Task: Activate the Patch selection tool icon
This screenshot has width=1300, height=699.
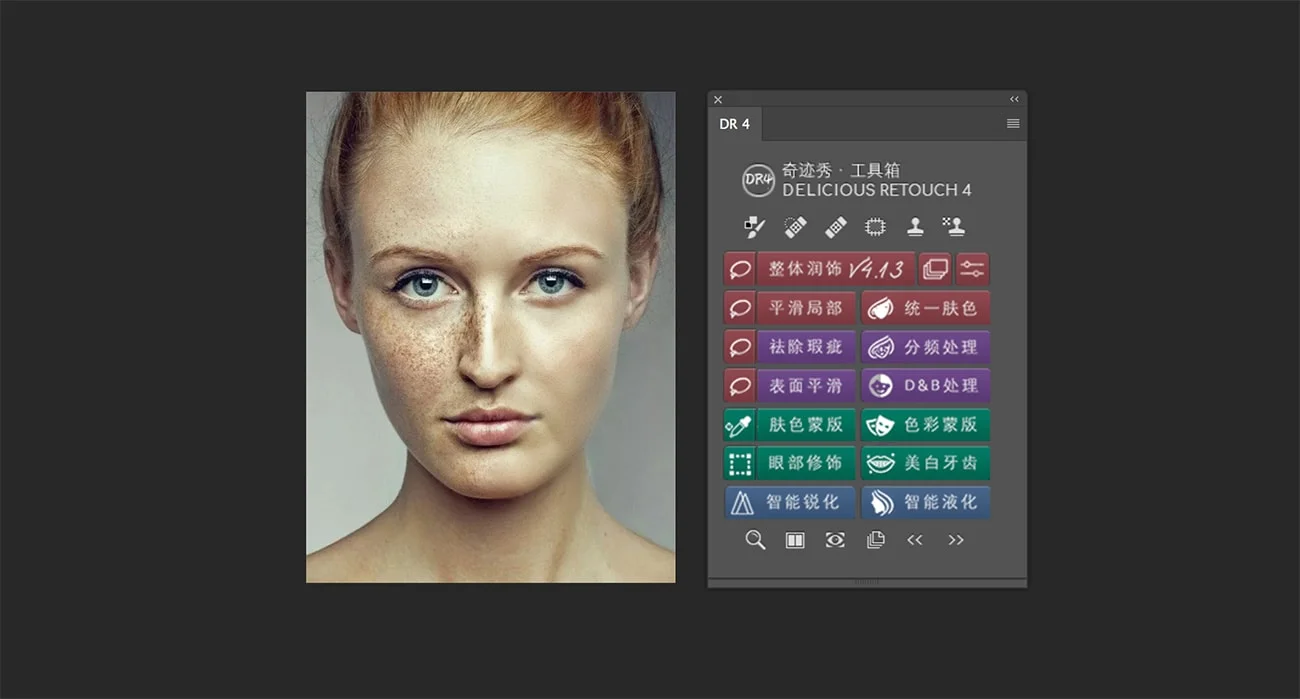Action: [875, 225]
